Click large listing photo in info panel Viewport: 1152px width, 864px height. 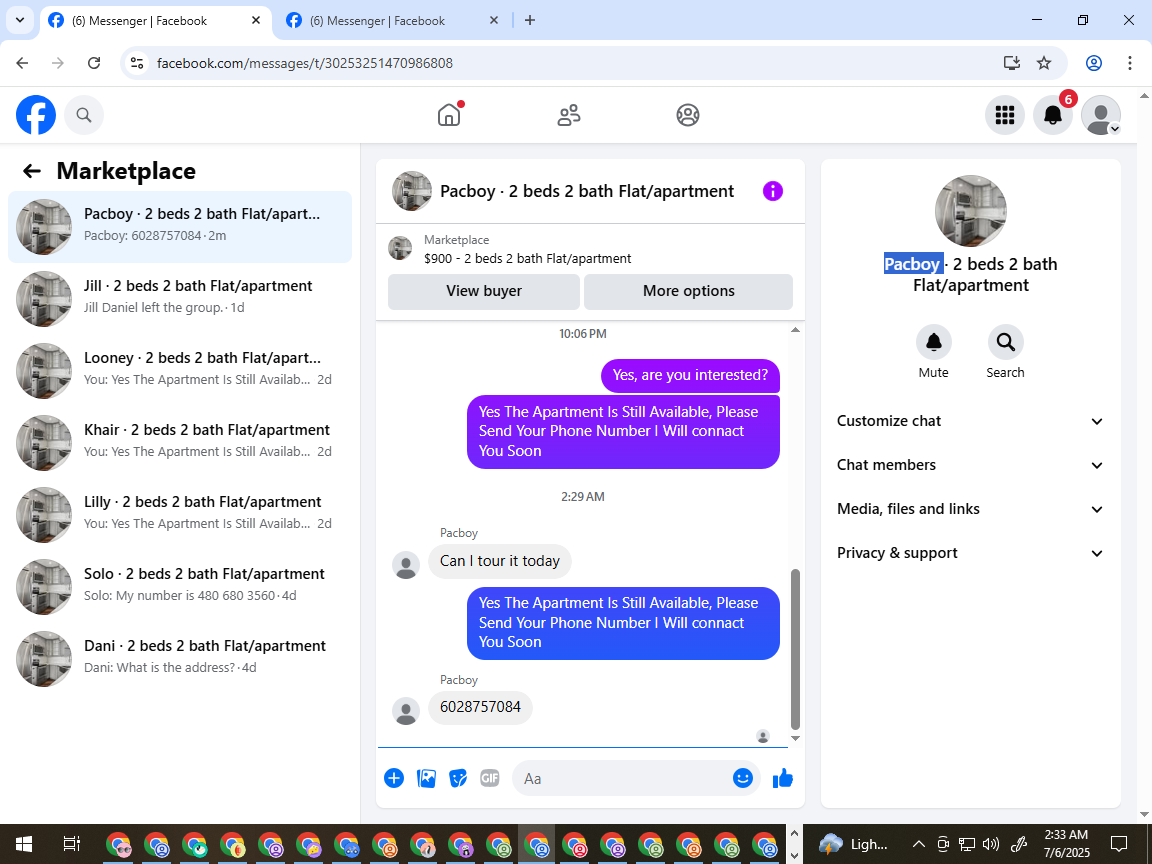coord(971,211)
